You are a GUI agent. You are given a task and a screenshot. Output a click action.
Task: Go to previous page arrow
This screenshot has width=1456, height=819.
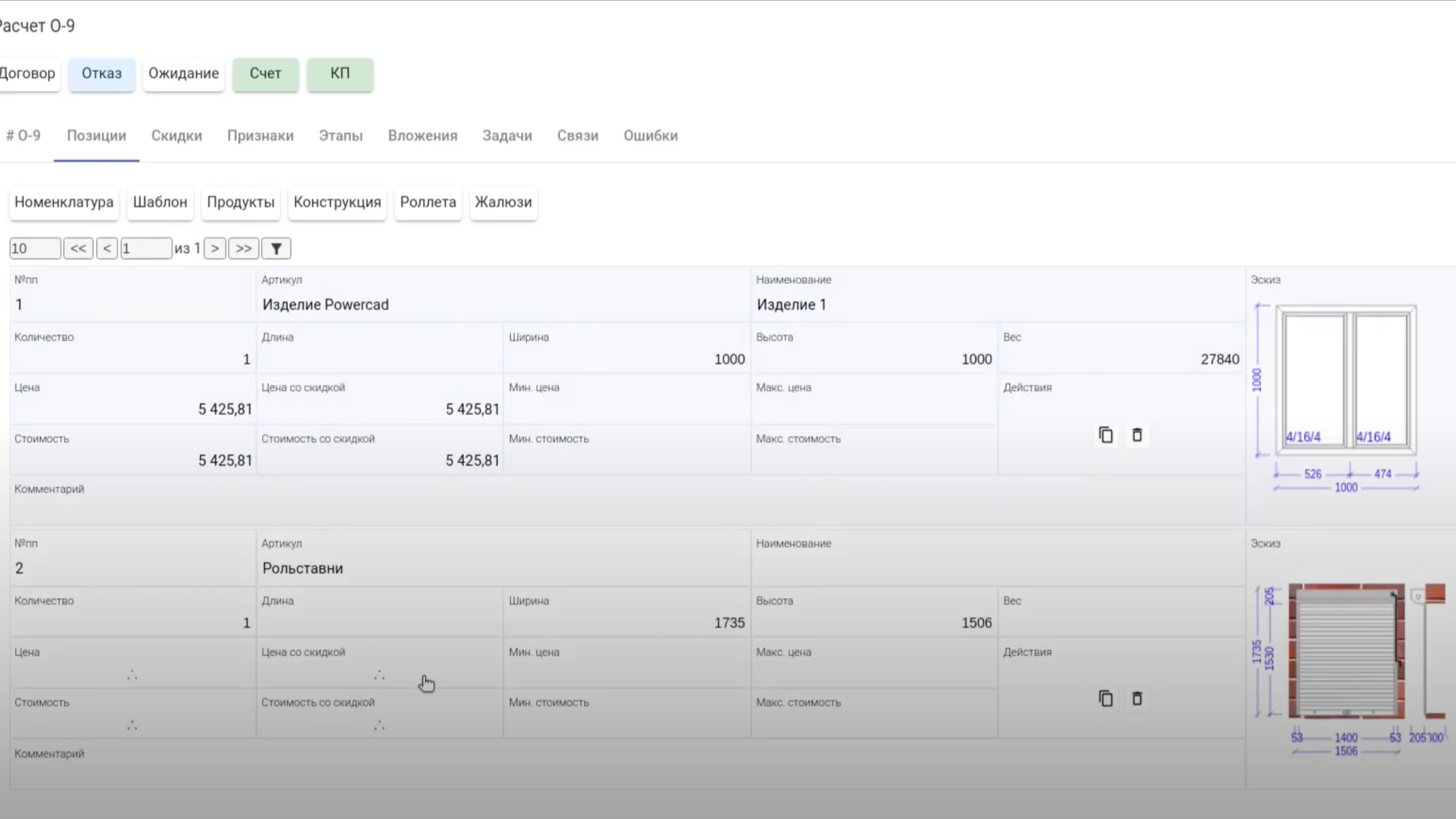click(107, 249)
